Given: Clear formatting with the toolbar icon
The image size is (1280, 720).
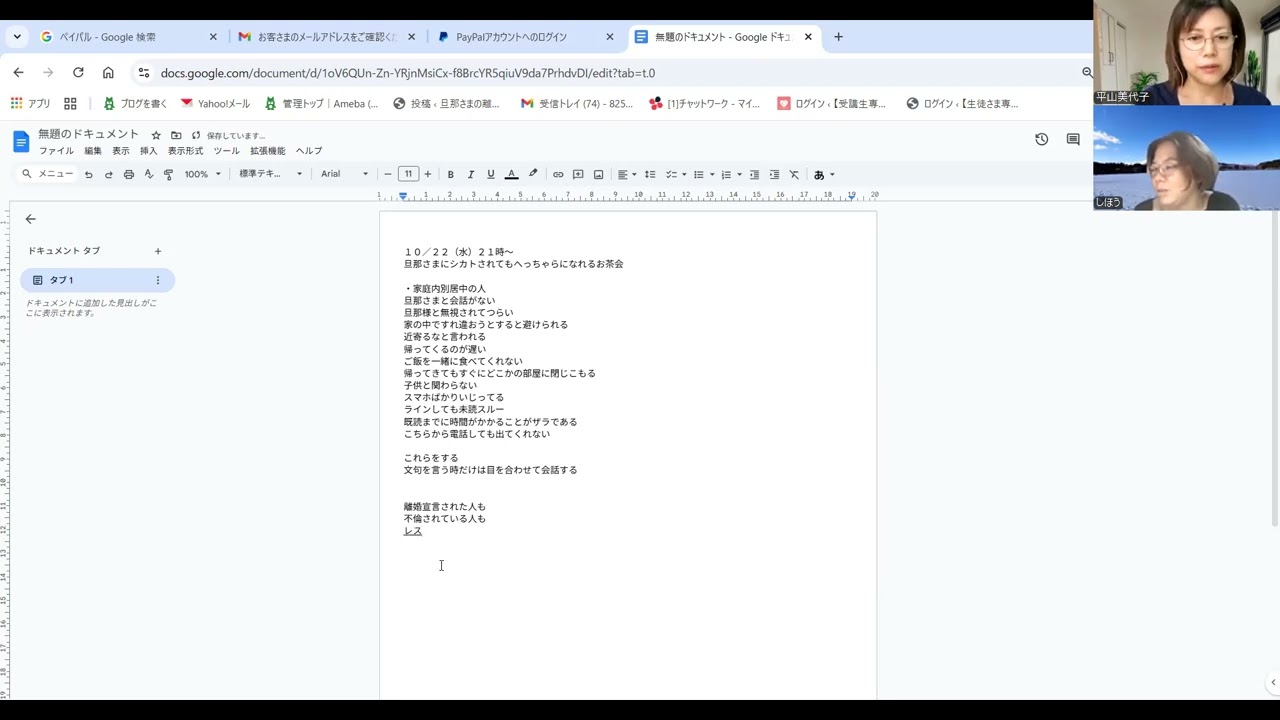Looking at the screenshot, I should click(x=794, y=174).
